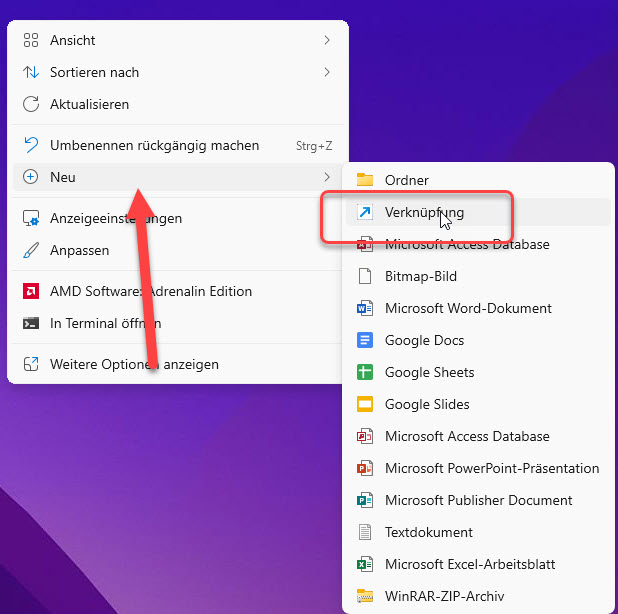The image size is (618, 614).
Task: Select Umbenennen rückgängig machen
Action: tap(177, 145)
